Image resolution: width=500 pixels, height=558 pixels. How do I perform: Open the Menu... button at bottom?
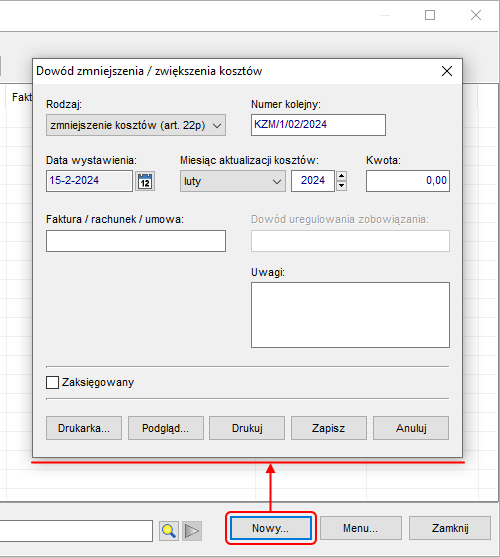(360, 528)
